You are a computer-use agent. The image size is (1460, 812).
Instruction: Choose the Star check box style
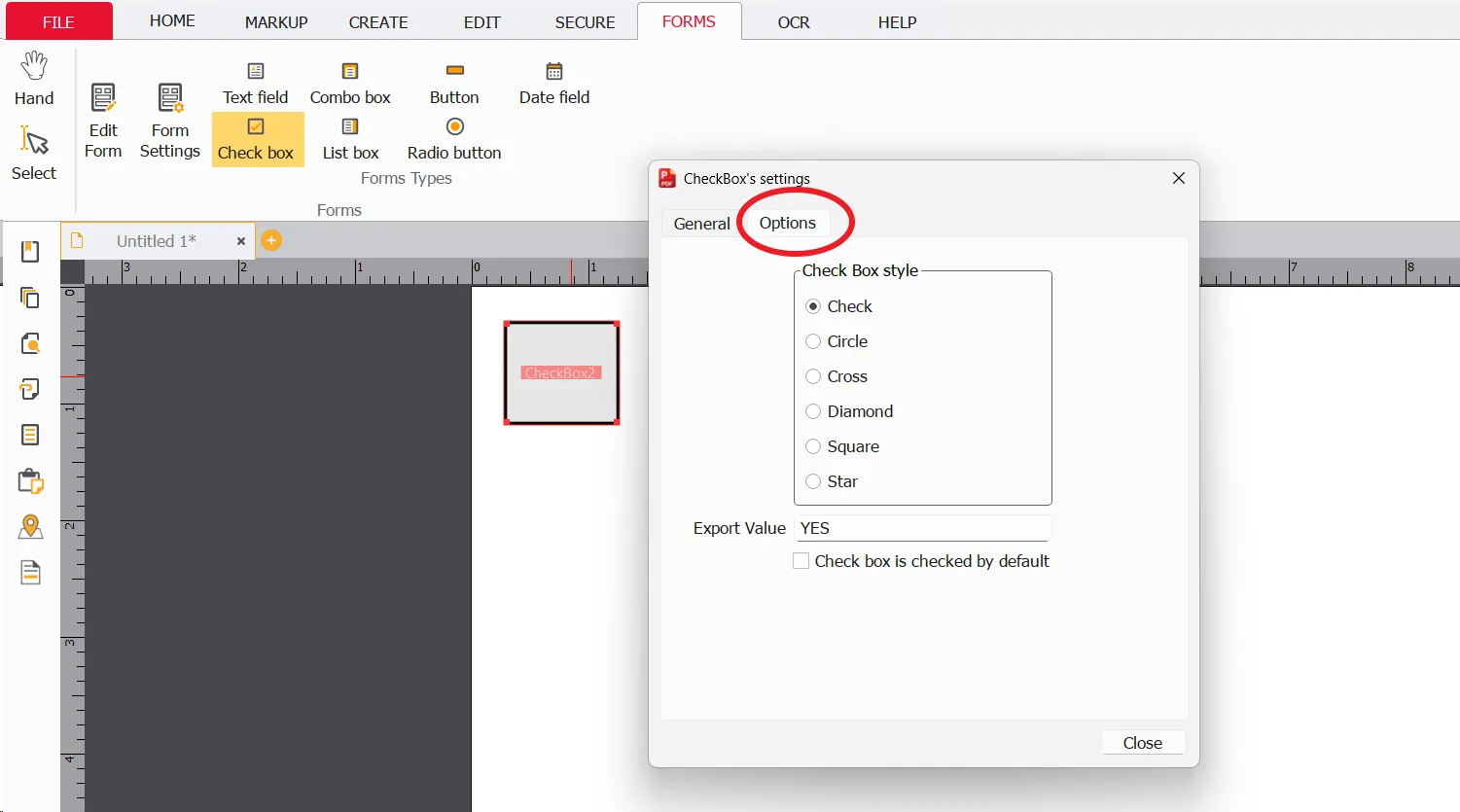point(813,481)
